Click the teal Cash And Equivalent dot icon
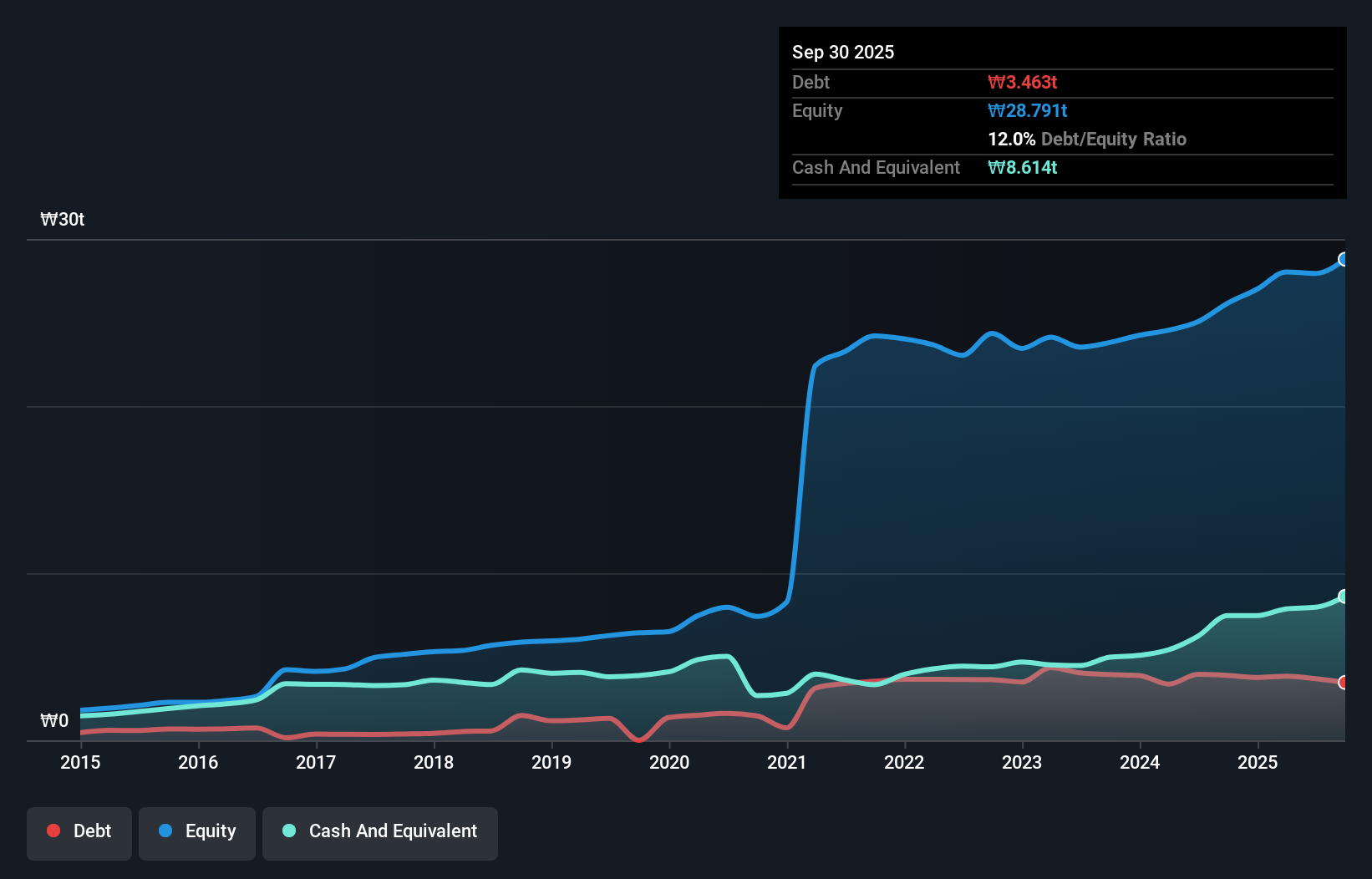 pyautogui.click(x=287, y=831)
